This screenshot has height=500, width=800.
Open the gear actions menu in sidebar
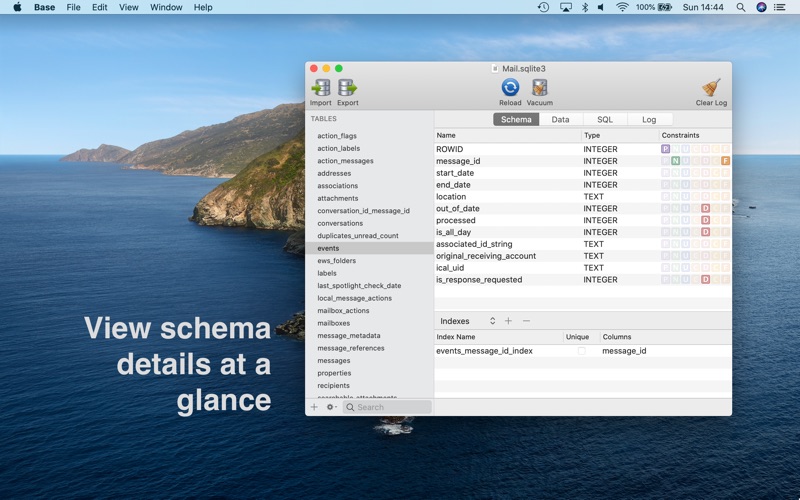point(331,407)
